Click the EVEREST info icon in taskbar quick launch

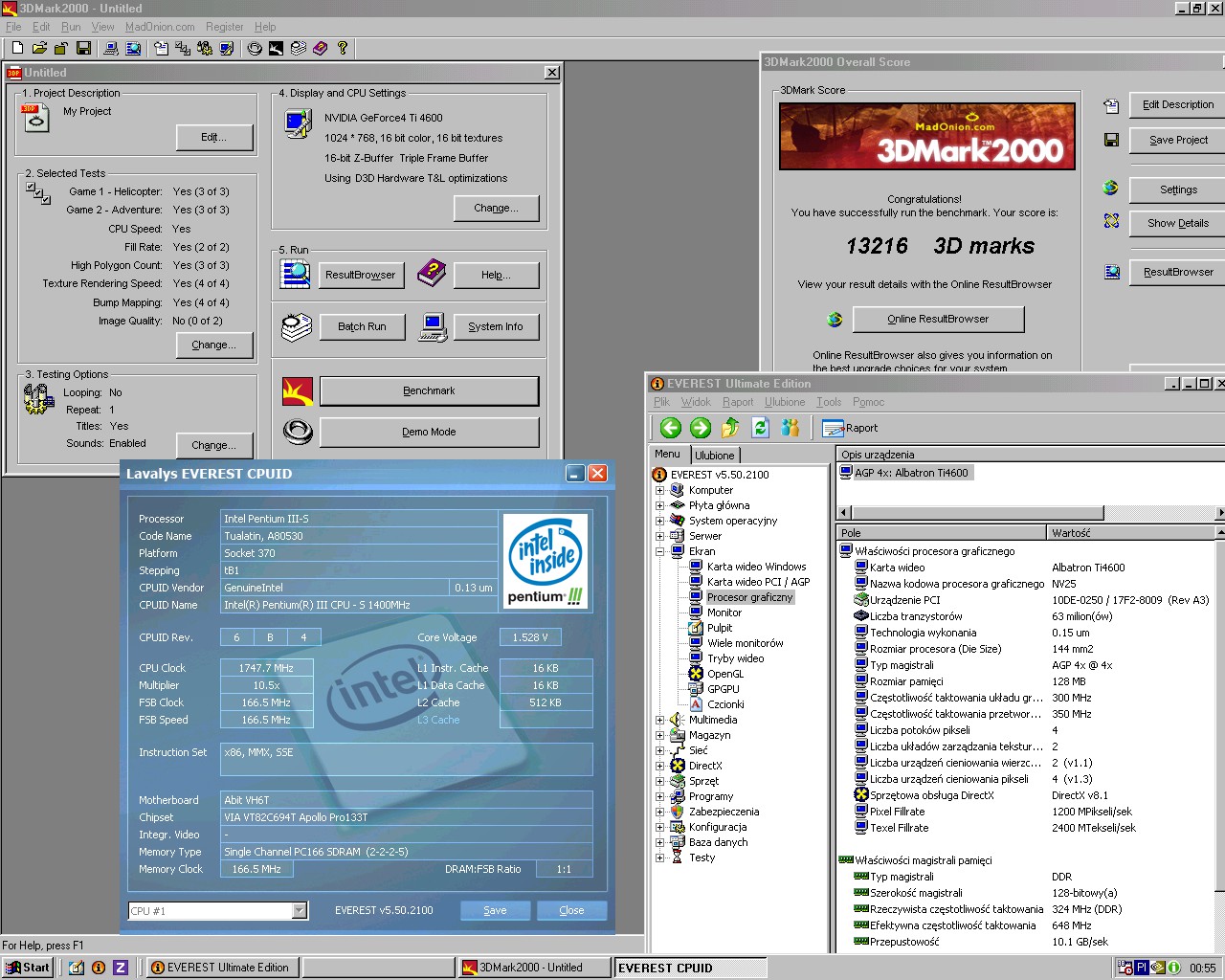click(99, 968)
